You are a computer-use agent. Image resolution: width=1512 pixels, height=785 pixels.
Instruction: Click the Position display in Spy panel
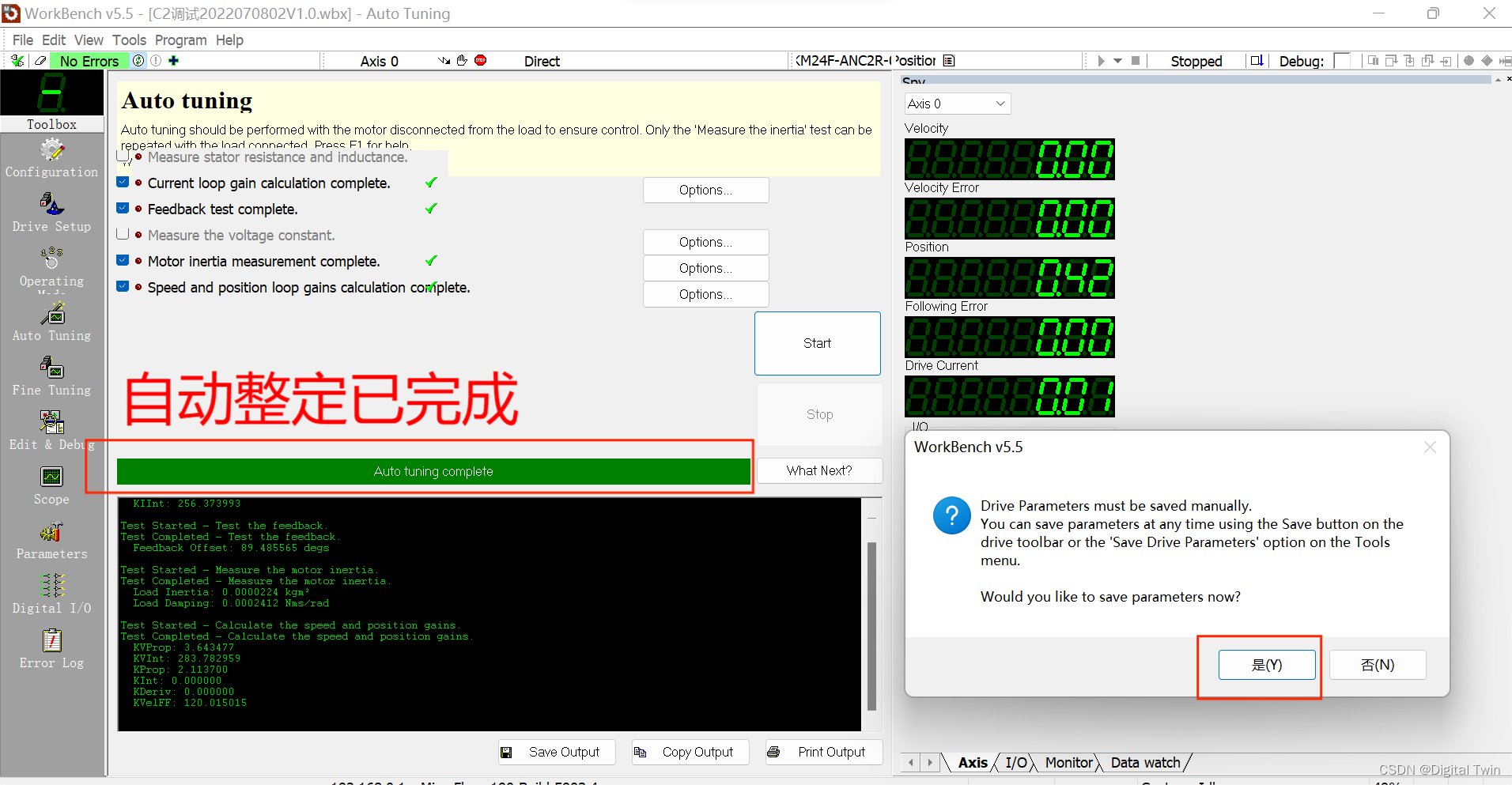[x=1010, y=277]
